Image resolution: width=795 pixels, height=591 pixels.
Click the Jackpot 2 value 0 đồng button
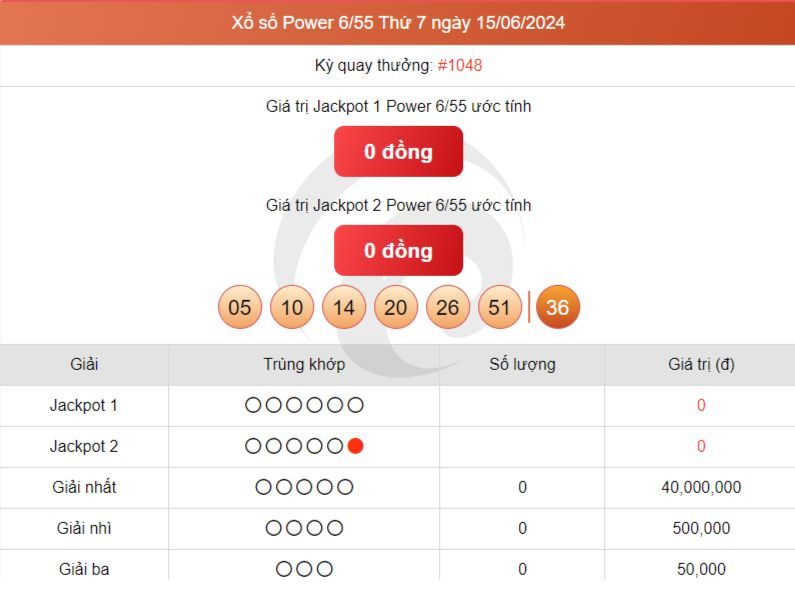(398, 250)
